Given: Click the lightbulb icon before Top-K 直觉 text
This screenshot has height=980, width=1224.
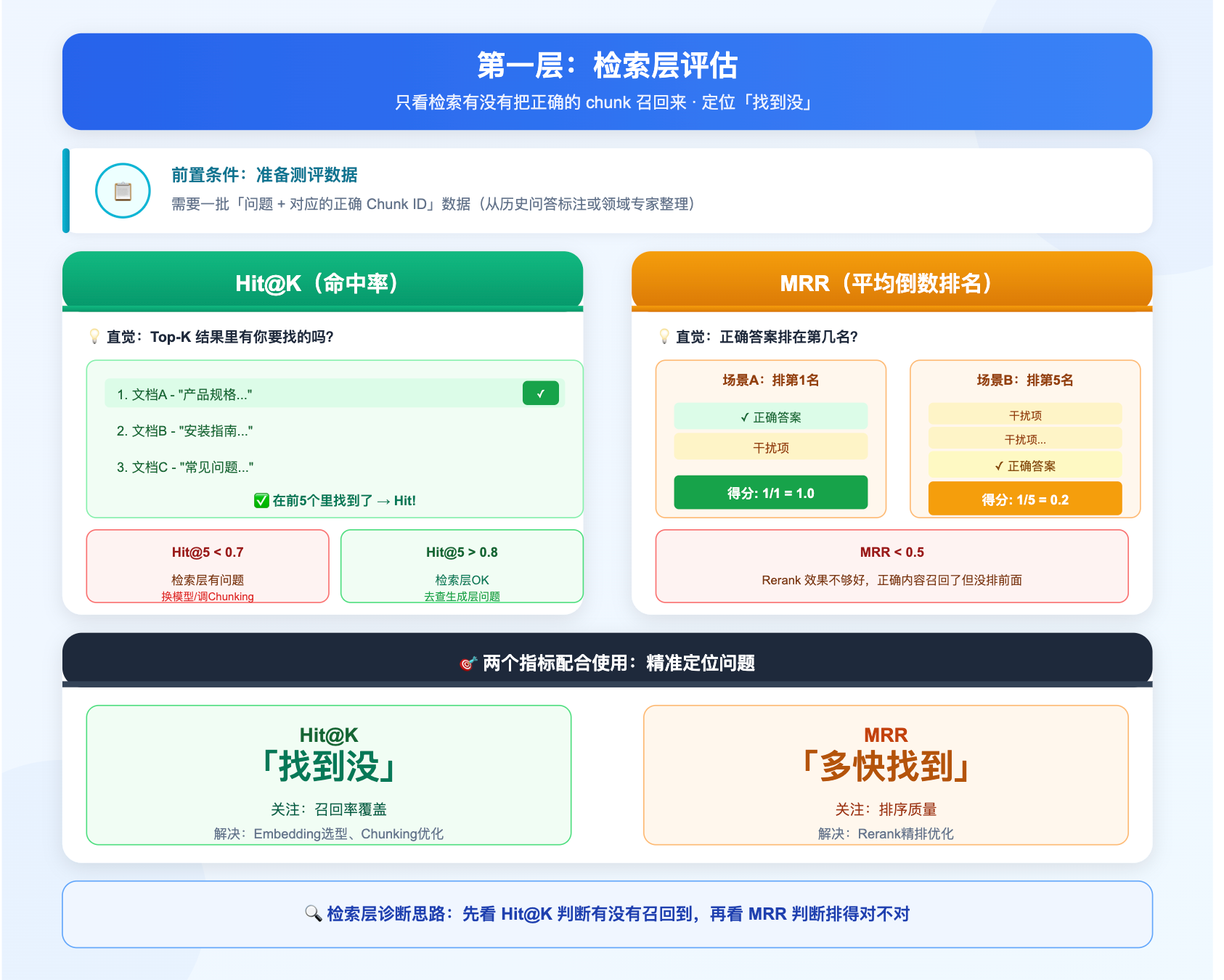Looking at the screenshot, I should tap(94, 336).
